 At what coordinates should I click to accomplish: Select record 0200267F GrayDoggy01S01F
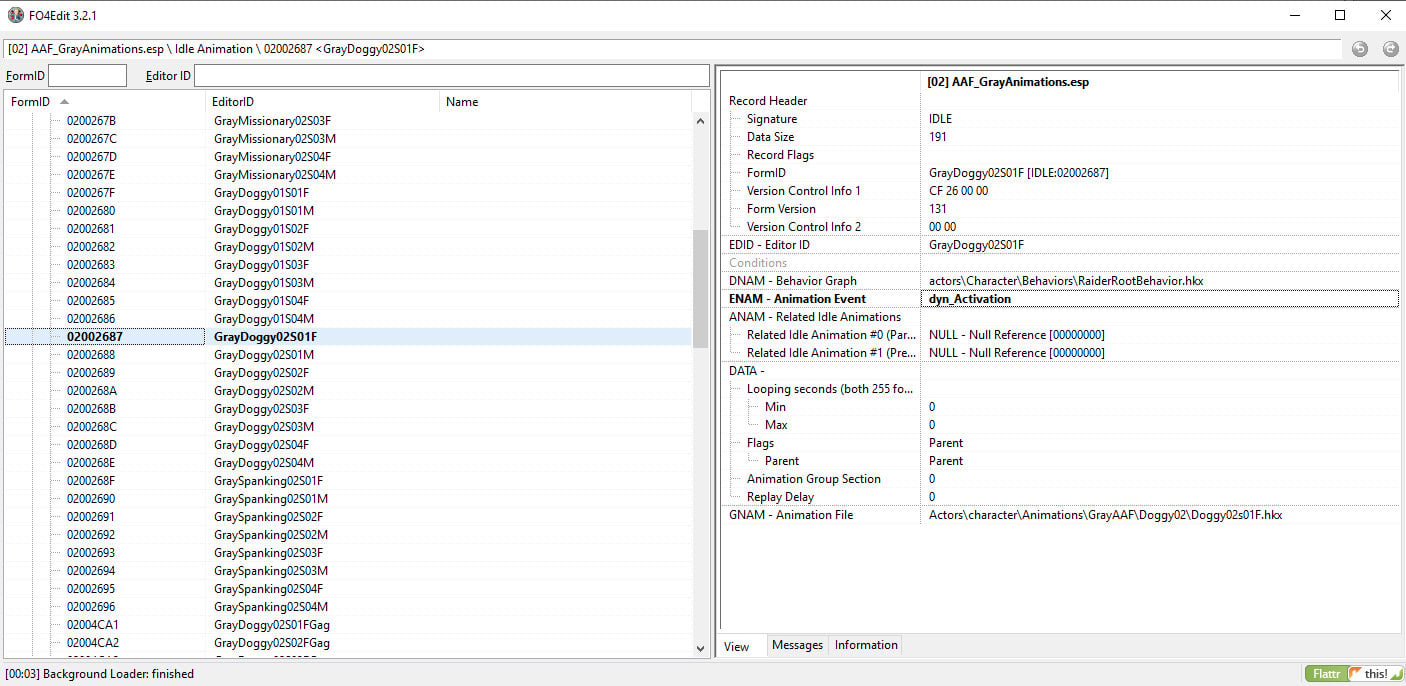tap(348, 193)
